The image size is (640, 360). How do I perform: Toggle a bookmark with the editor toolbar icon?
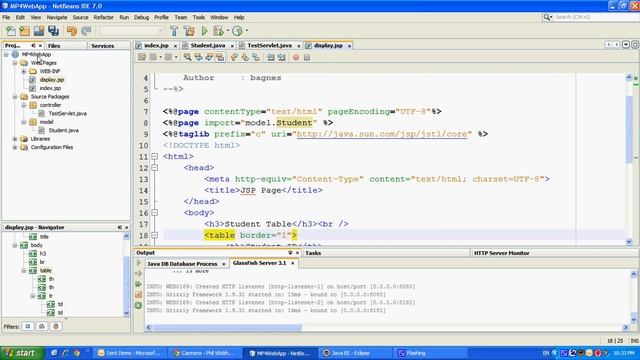256,57
